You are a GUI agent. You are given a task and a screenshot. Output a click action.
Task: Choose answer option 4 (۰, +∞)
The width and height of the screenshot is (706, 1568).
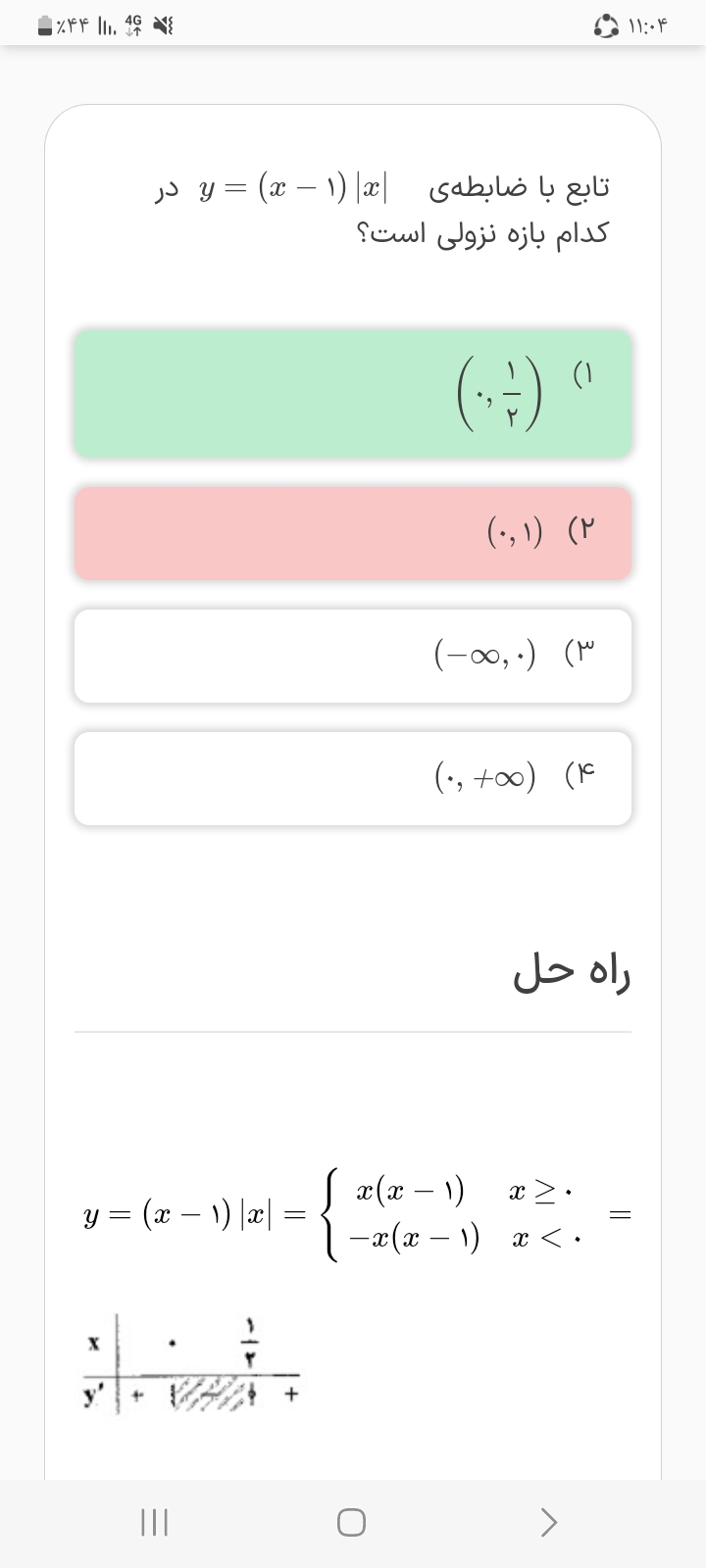(353, 778)
